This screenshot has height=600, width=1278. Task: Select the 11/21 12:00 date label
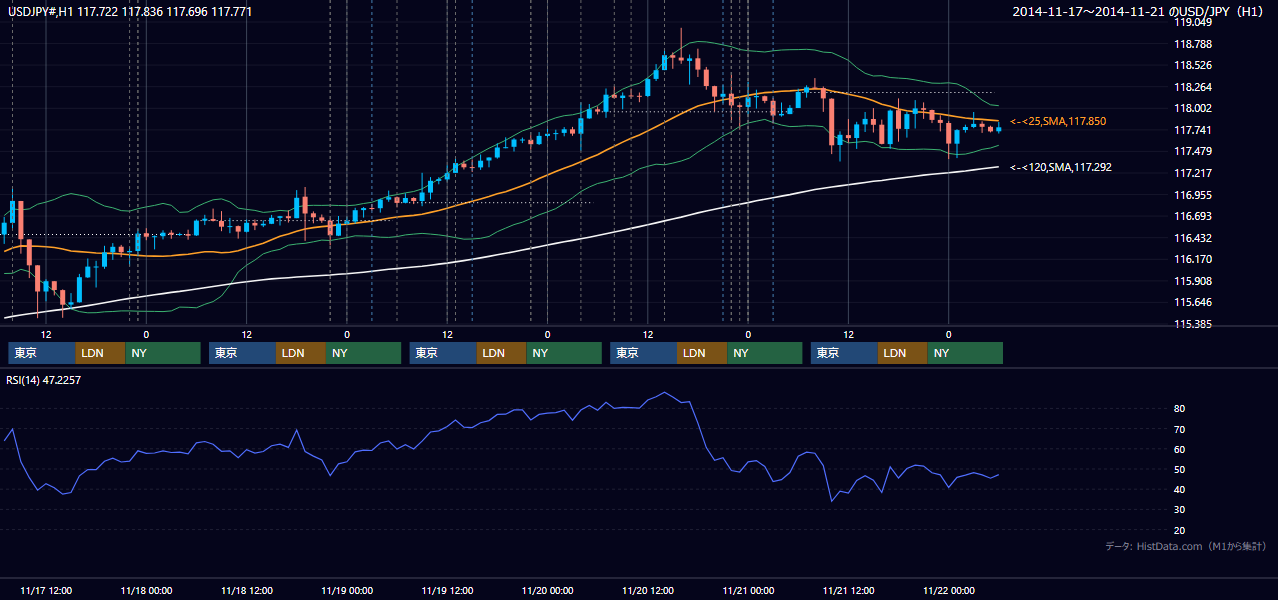tap(849, 590)
